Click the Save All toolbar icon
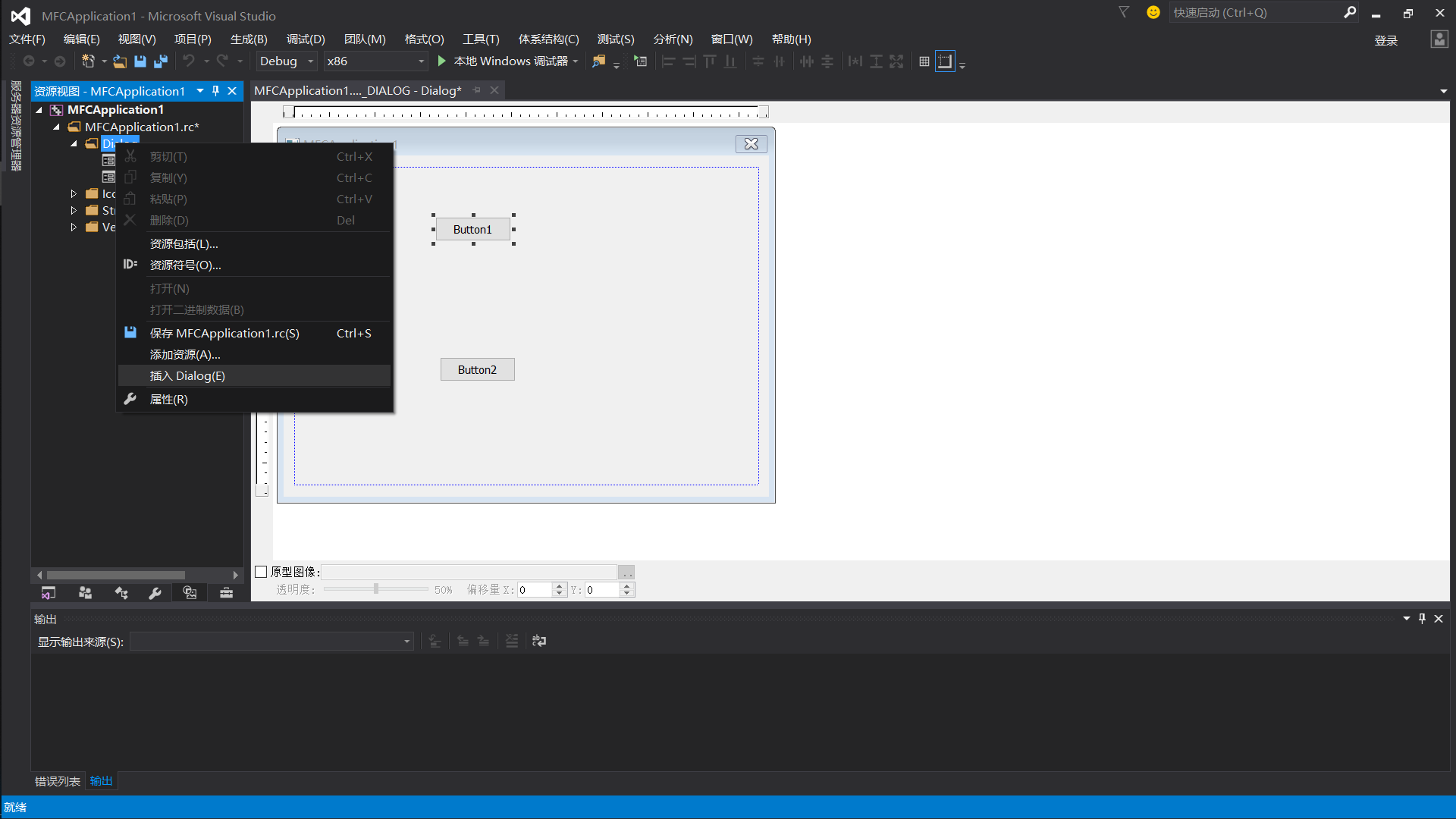This screenshot has height=819, width=1456. [x=161, y=61]
